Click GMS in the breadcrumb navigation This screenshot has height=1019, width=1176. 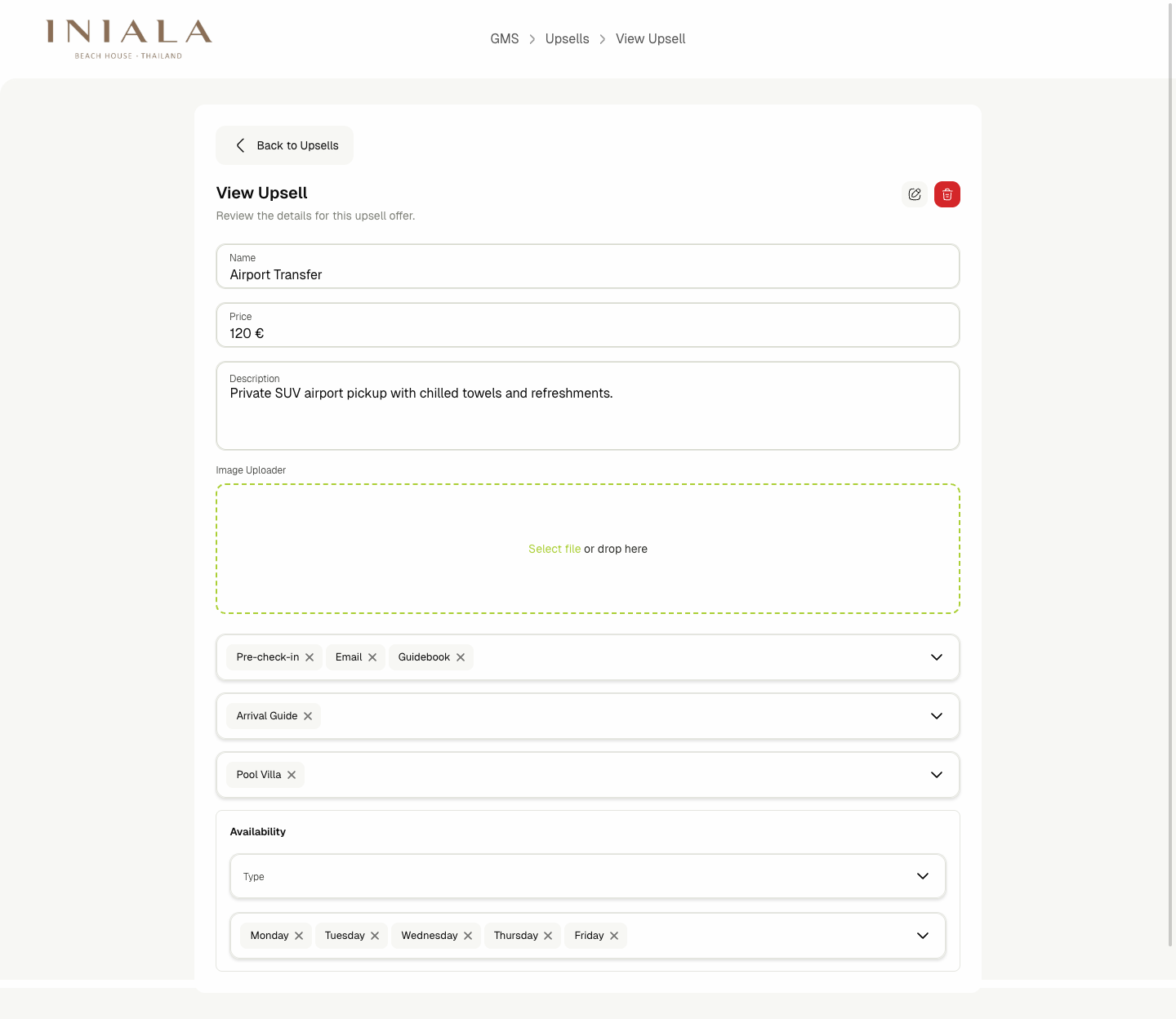click(x=505, y=38)
